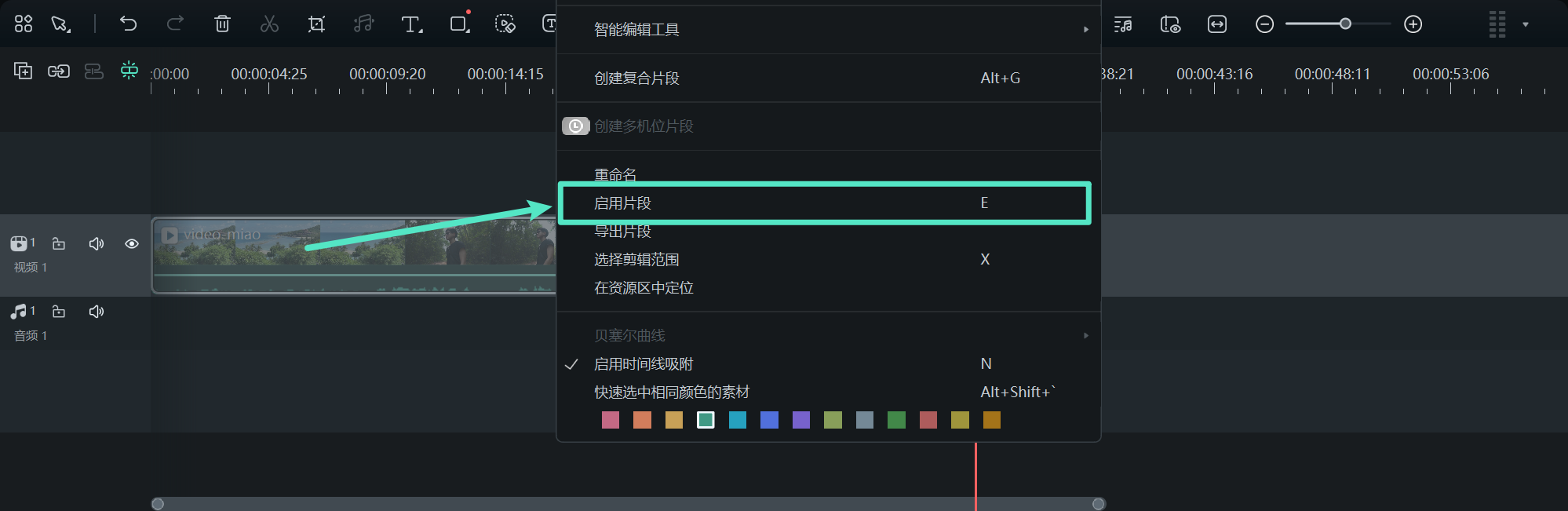1568x511 pixels.
Task: Select the Undo icon in the toolbar
Action: 128,24
